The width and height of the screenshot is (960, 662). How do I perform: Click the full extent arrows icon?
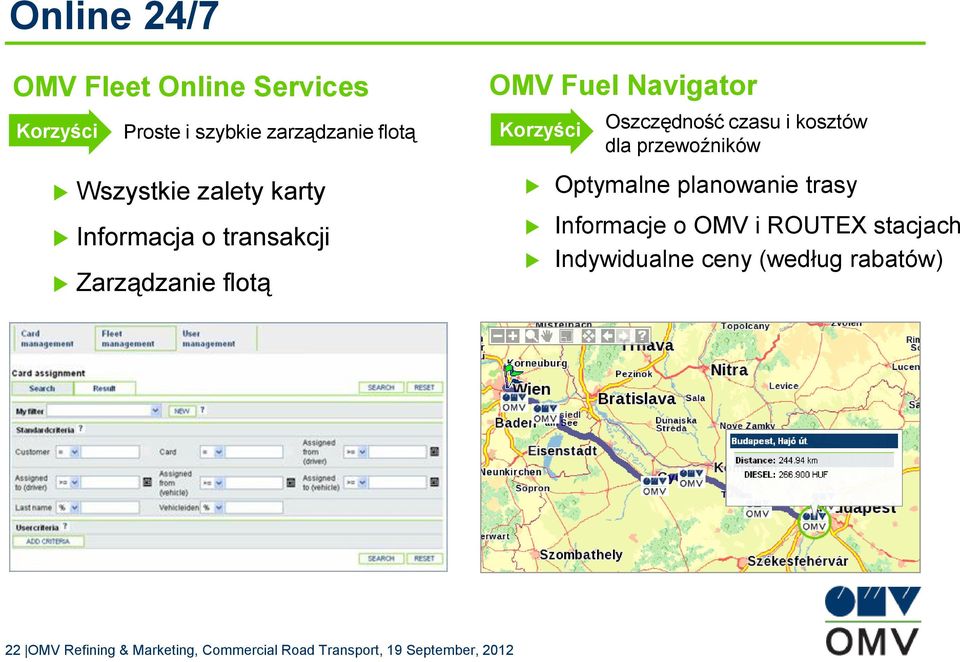pyautogui.click(x=588, y=336)
